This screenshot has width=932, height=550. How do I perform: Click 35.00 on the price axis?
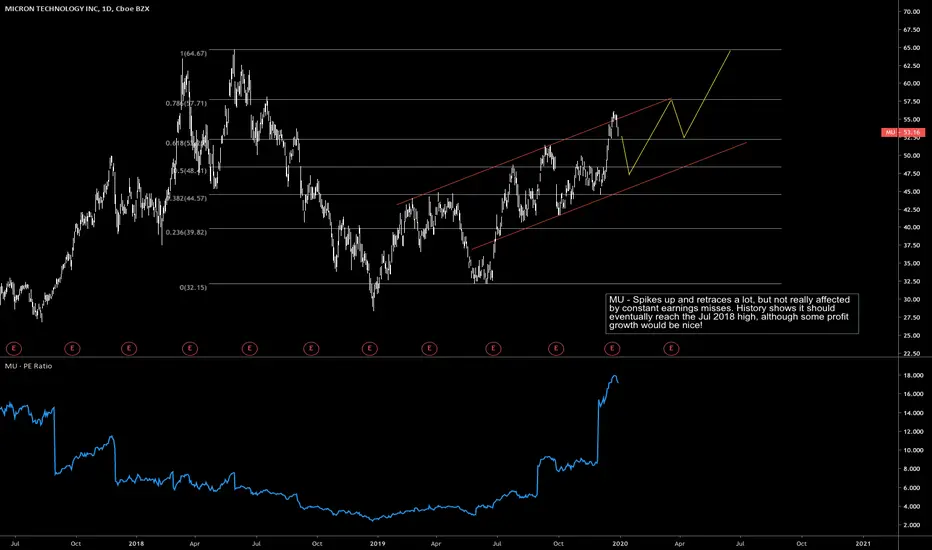tap(911, 263)
